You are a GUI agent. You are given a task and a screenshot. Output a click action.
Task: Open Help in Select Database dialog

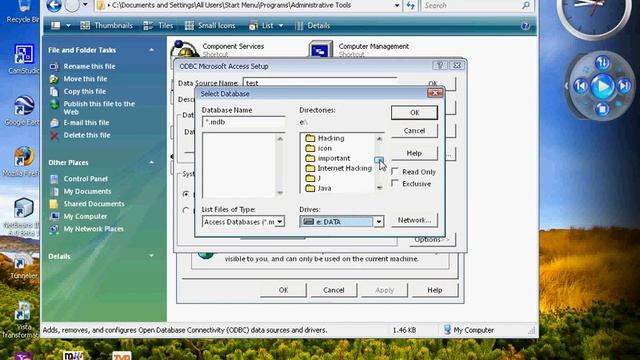(x=414, y=153)
